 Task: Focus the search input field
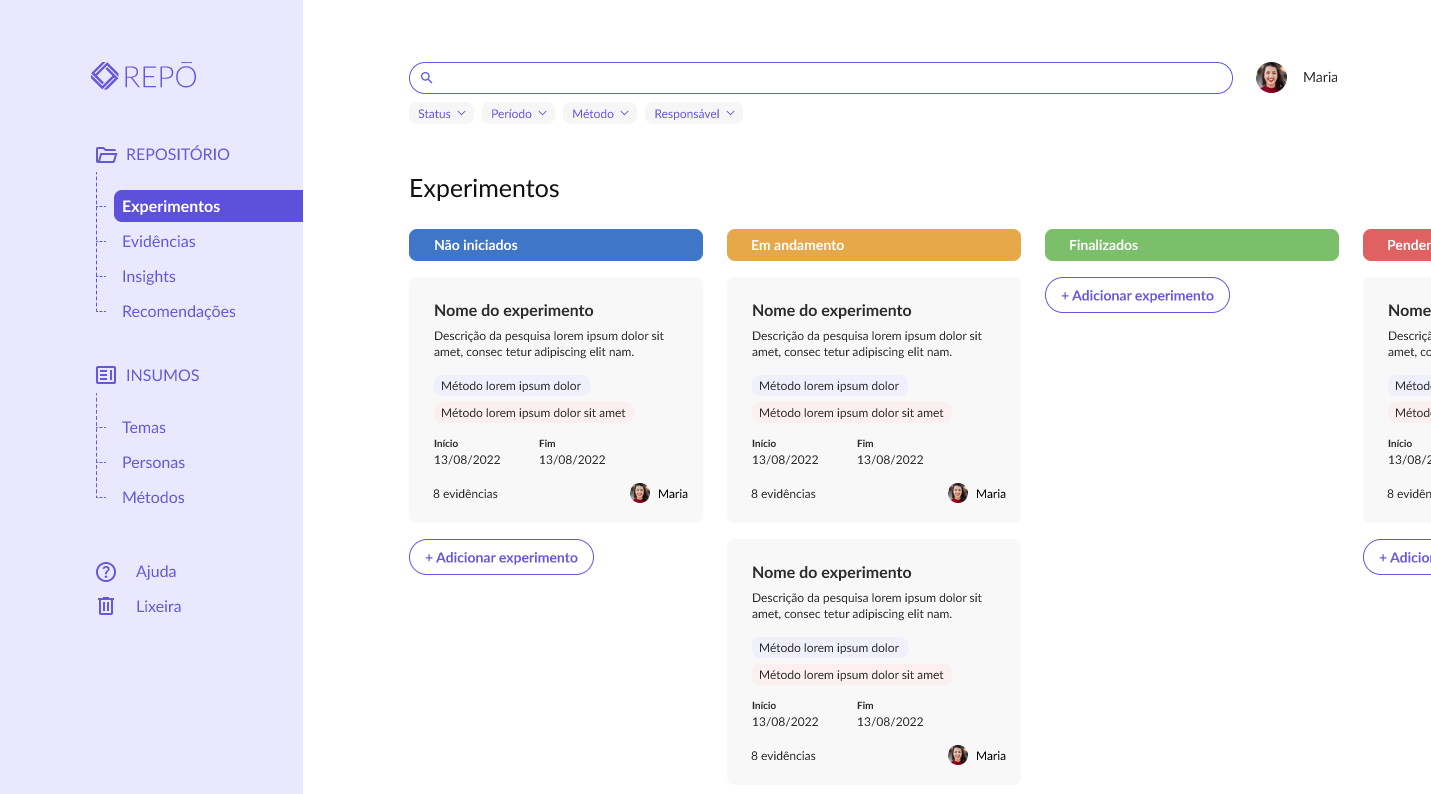pos(830,78)
